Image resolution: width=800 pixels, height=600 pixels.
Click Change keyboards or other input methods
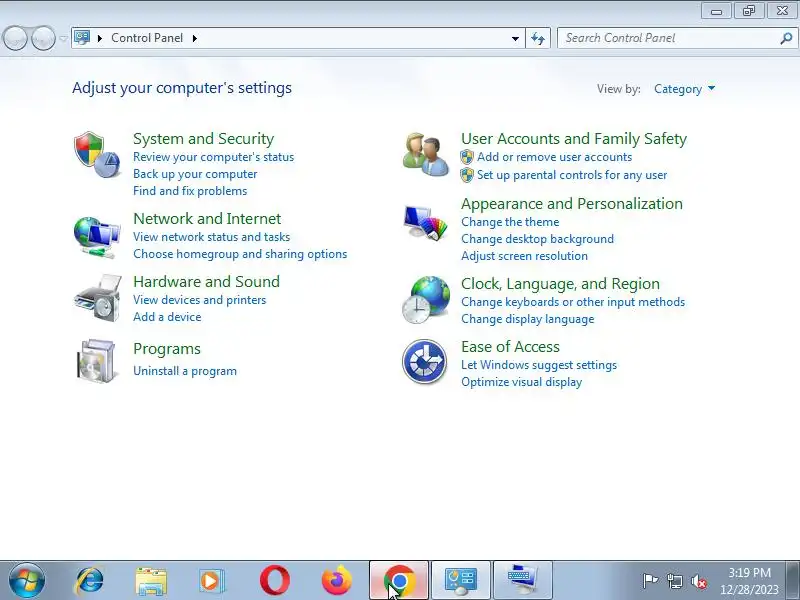[573, 302]
